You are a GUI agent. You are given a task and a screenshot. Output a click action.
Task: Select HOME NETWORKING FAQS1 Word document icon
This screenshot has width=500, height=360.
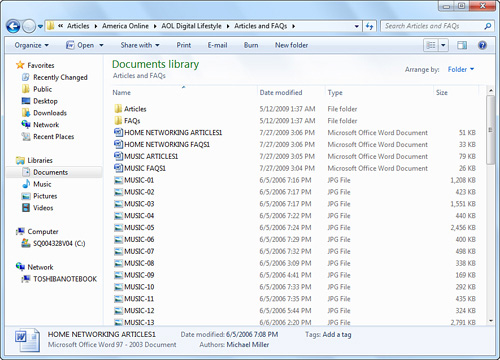tap(118, 144)
